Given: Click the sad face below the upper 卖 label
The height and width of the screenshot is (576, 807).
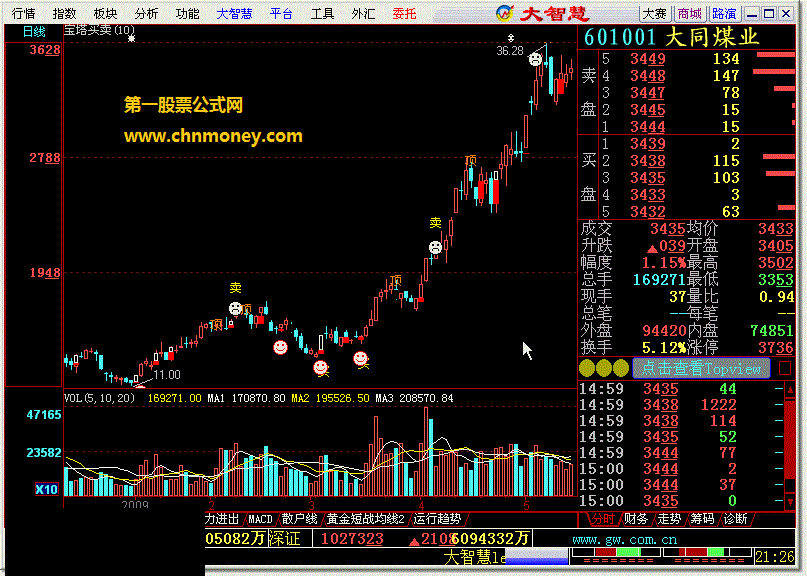Looking at the screenshot, I should click(435, 248).
